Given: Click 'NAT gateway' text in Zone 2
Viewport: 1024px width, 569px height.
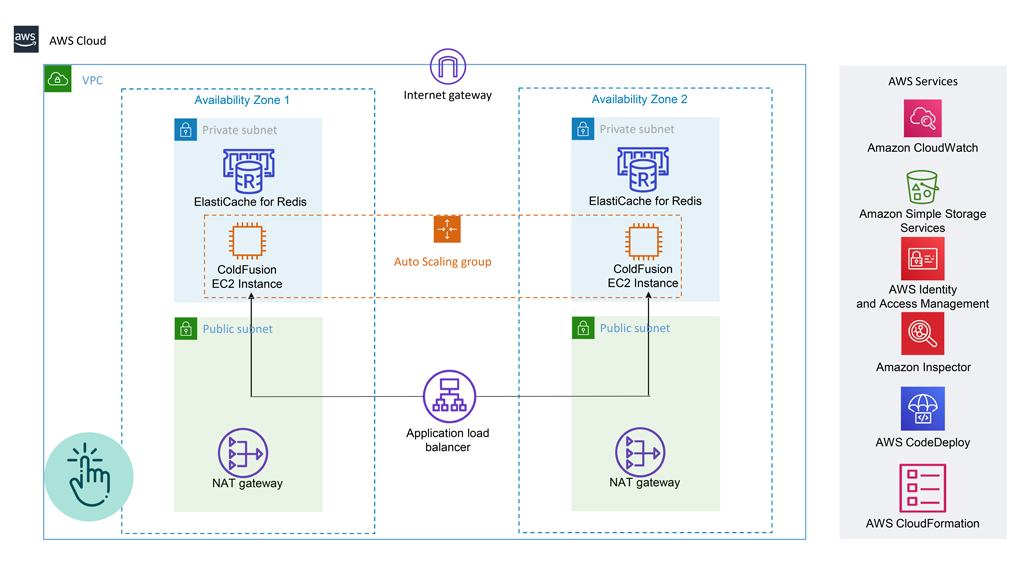Looking at the screenshot, I should [x=645, y=483].
